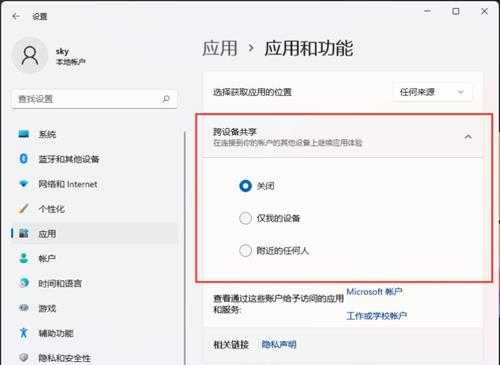
Task: Click the 隐私和安全性 shield icon
Action: point(23,358)
